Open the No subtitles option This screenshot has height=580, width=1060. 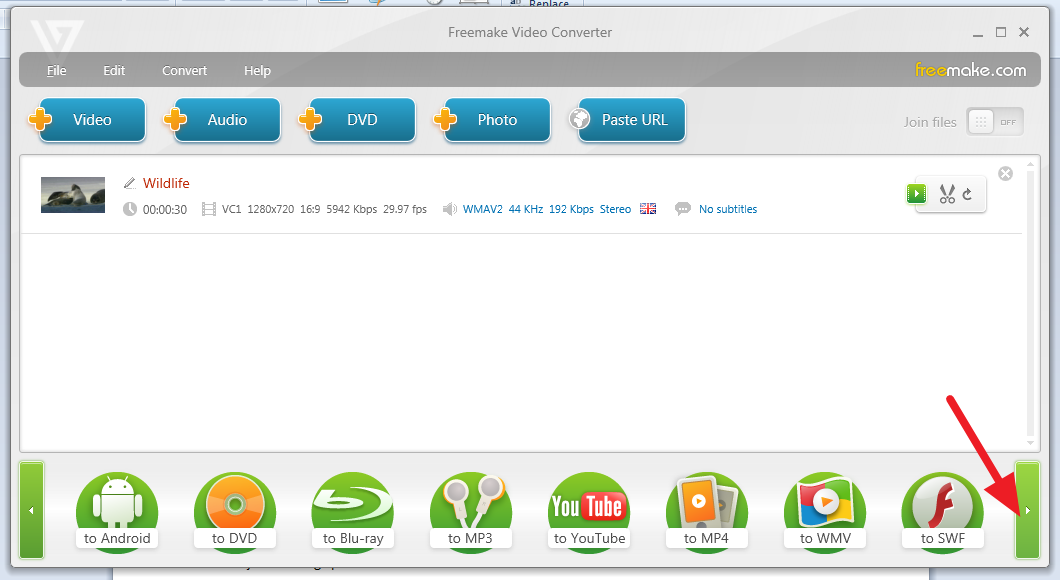tap(727, 209)
